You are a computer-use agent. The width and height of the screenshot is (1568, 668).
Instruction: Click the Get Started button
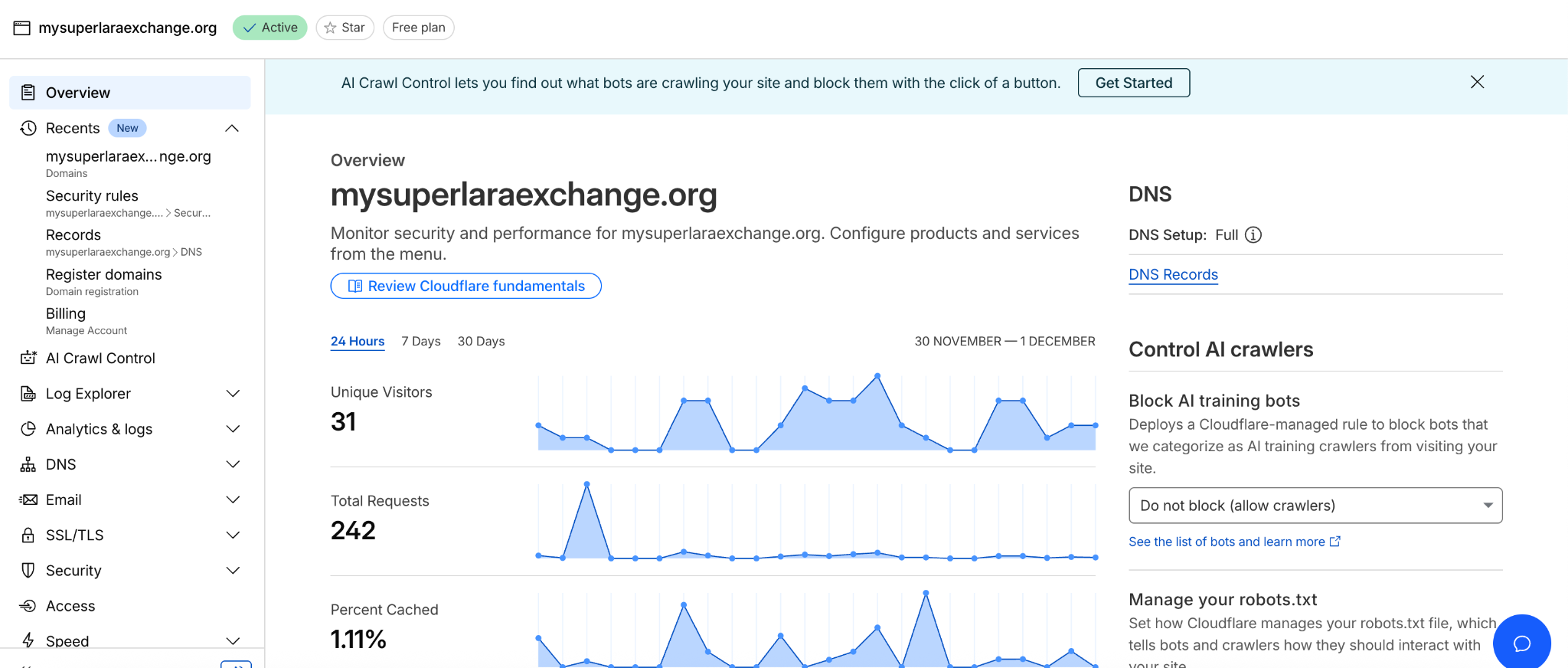click(x=1133, y=83)
